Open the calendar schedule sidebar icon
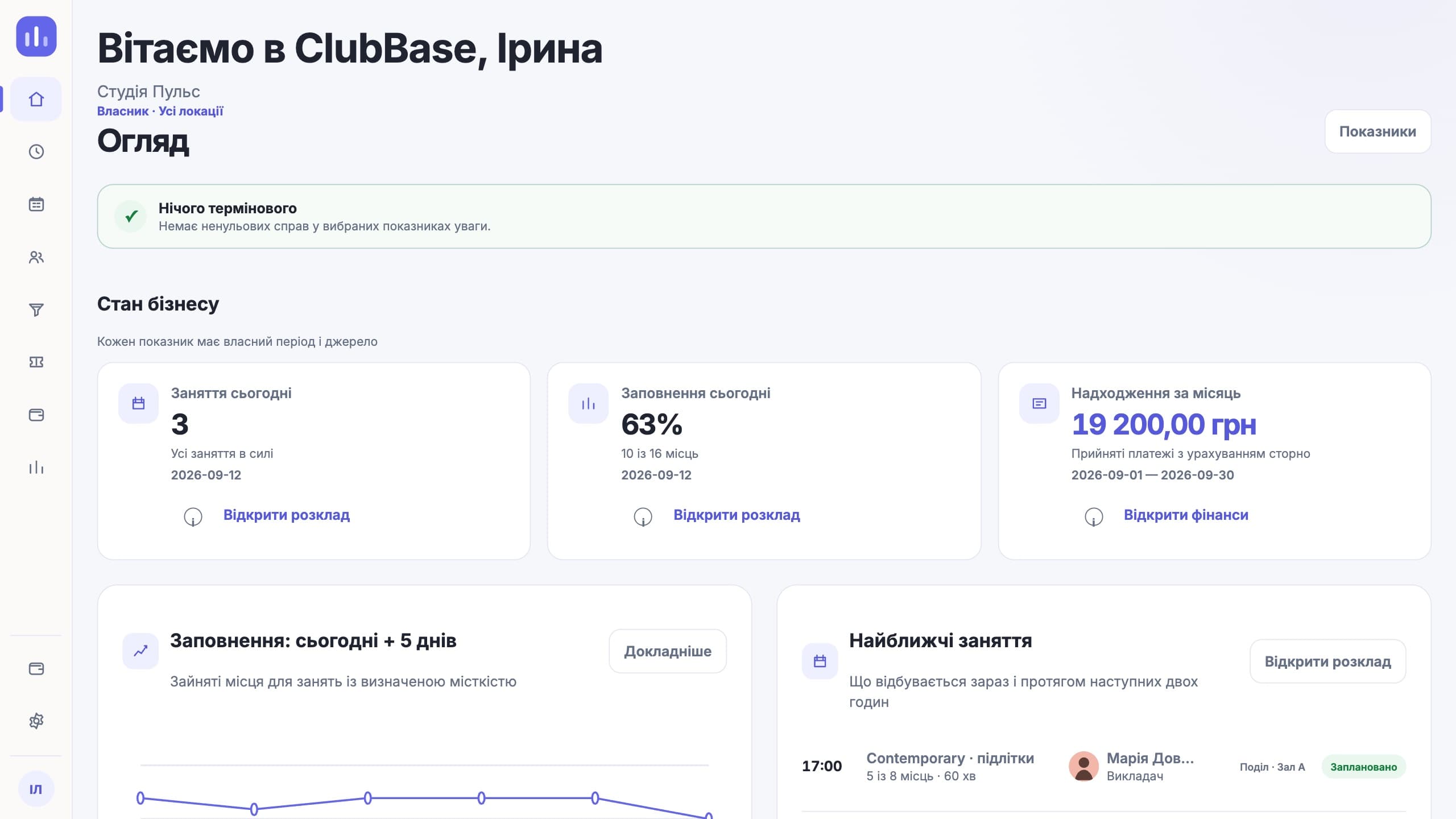The image size is (1456, 819). click(36, 204)
